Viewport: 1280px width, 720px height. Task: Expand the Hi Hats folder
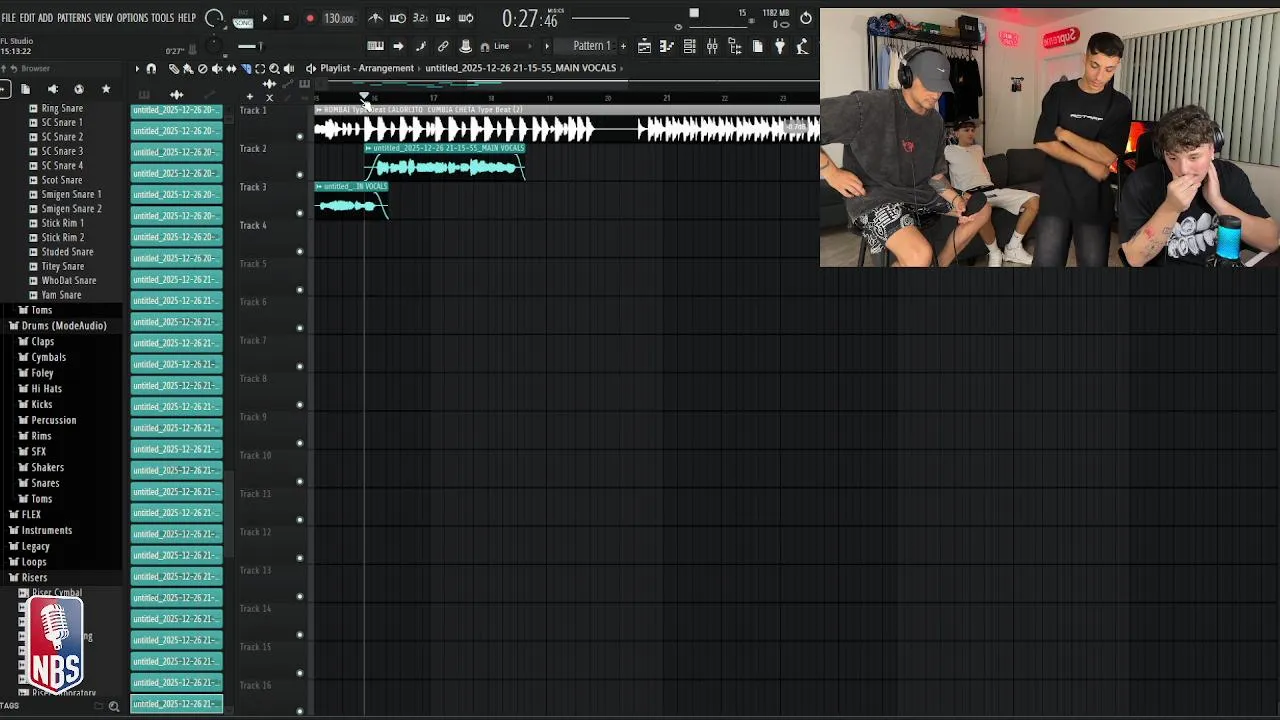coord(46,388)
